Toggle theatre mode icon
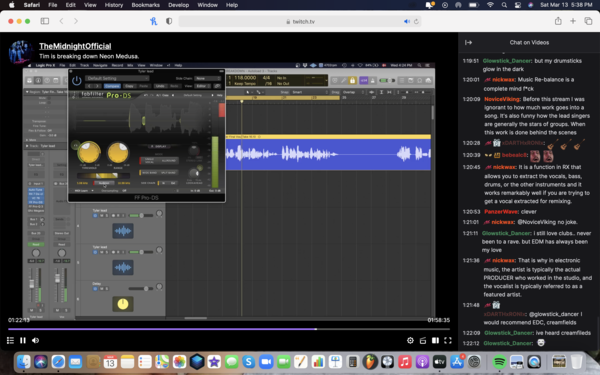 coord(435,340)
